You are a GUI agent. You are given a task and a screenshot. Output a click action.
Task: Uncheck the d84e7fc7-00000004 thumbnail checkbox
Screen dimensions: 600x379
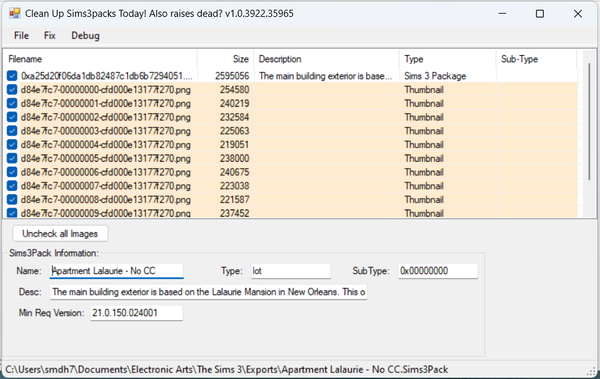(12, 145)
